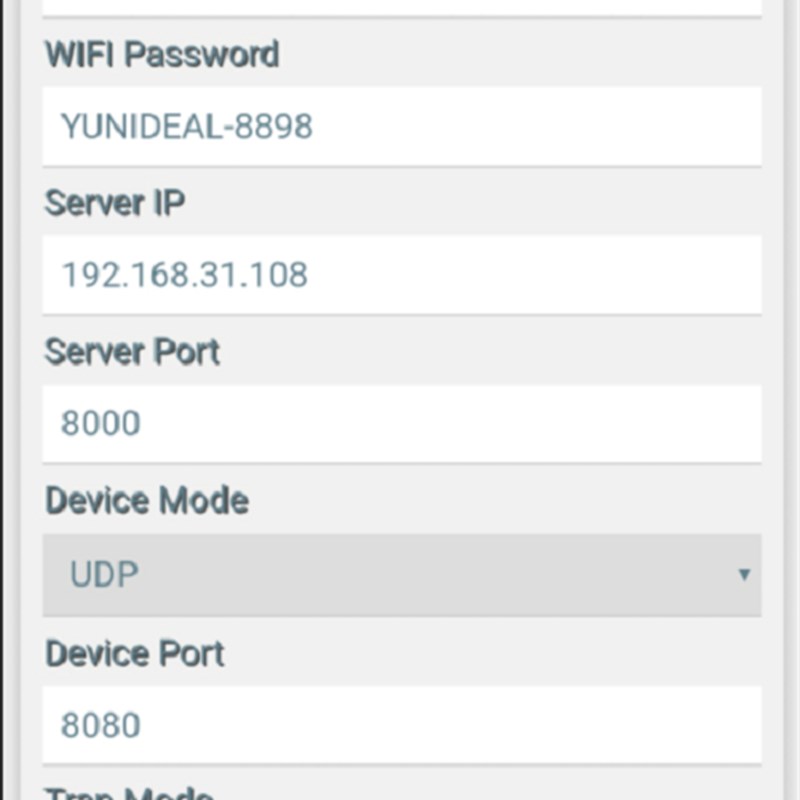This screenshot has height=800, width=800.
Task: Click the "Server IP" label
Action: coord(115,203)
